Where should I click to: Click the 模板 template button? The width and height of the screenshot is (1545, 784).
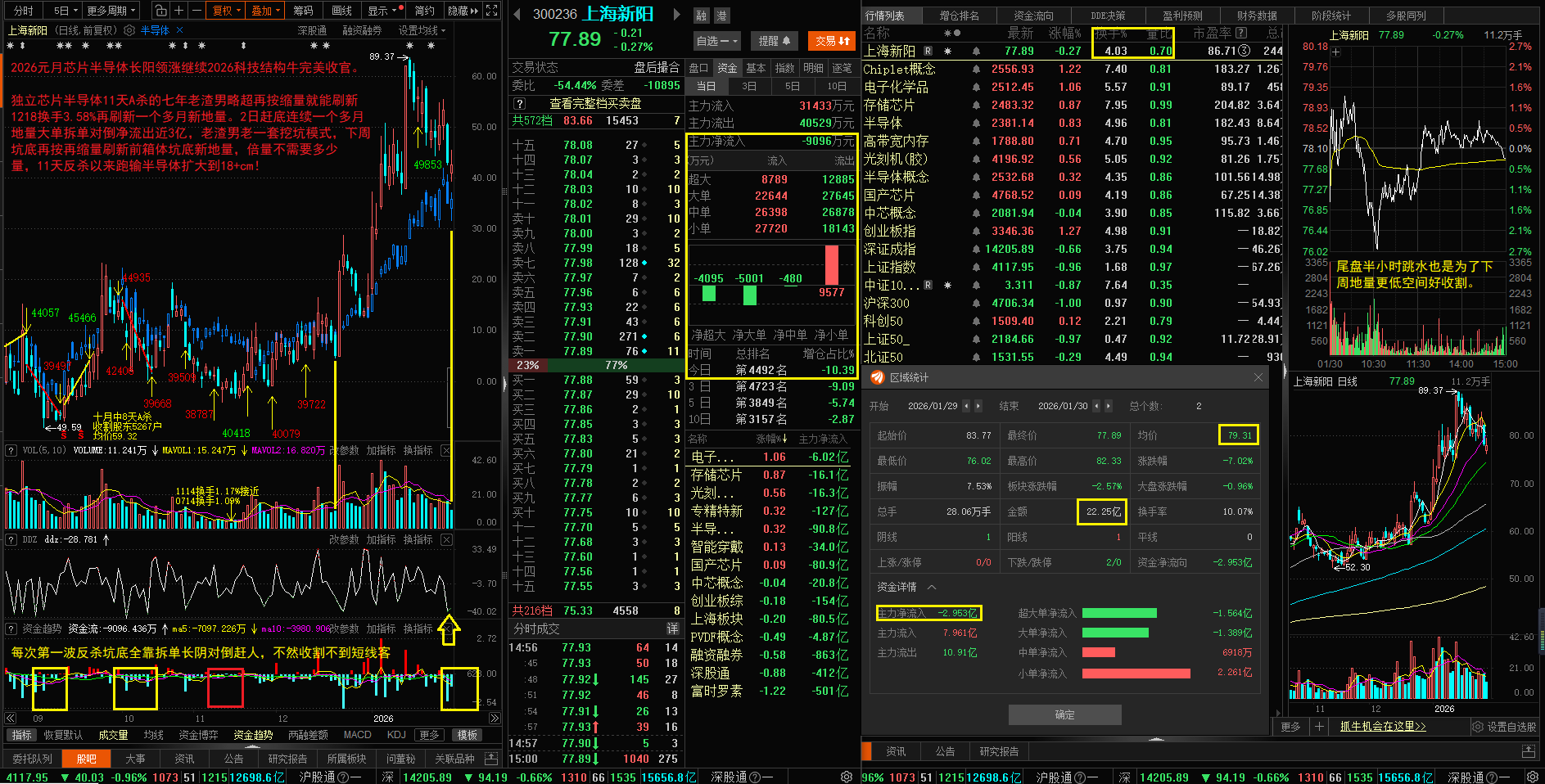click(468, 735)
